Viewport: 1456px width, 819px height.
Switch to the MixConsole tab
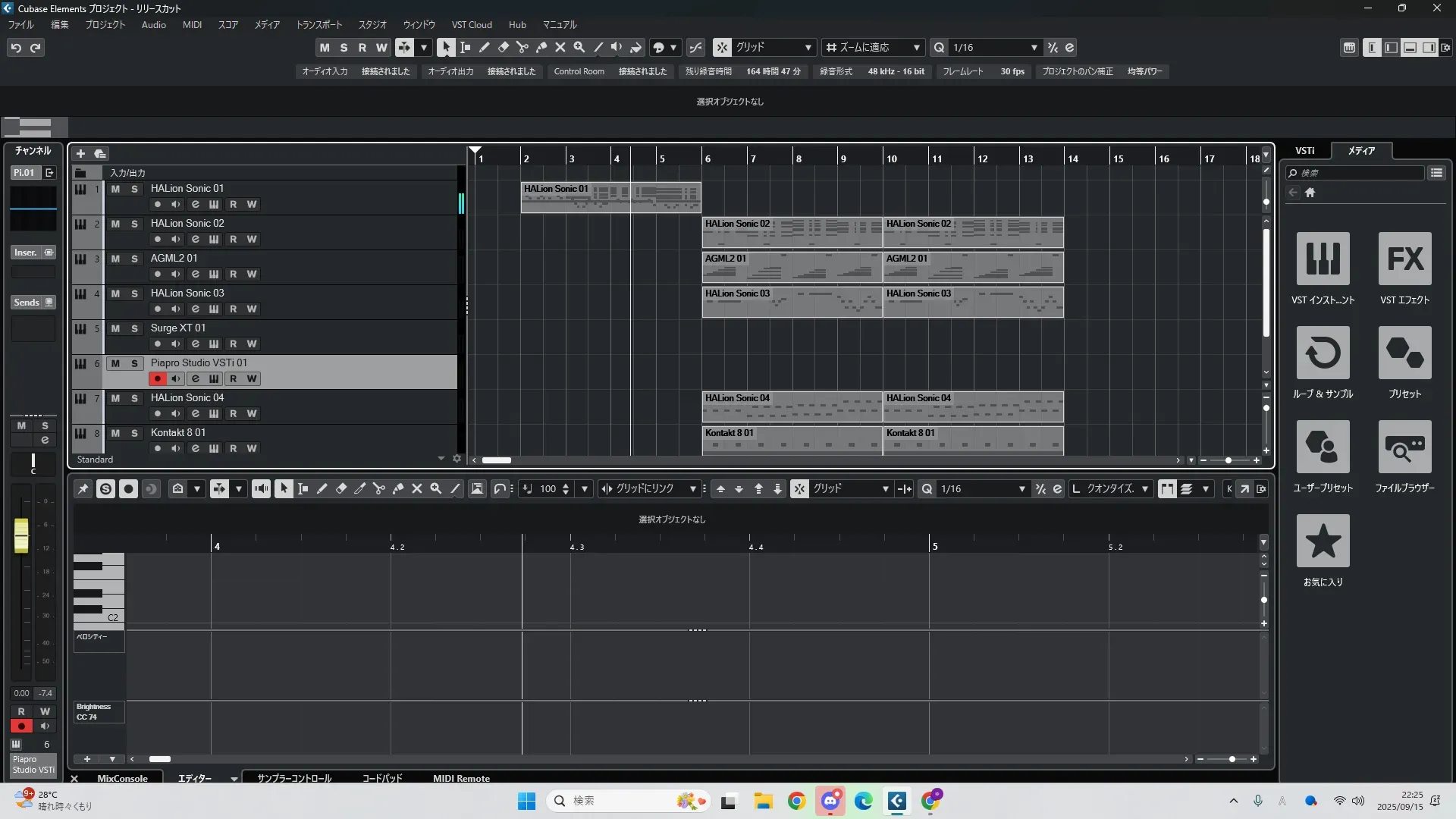[x=122, y=778]
